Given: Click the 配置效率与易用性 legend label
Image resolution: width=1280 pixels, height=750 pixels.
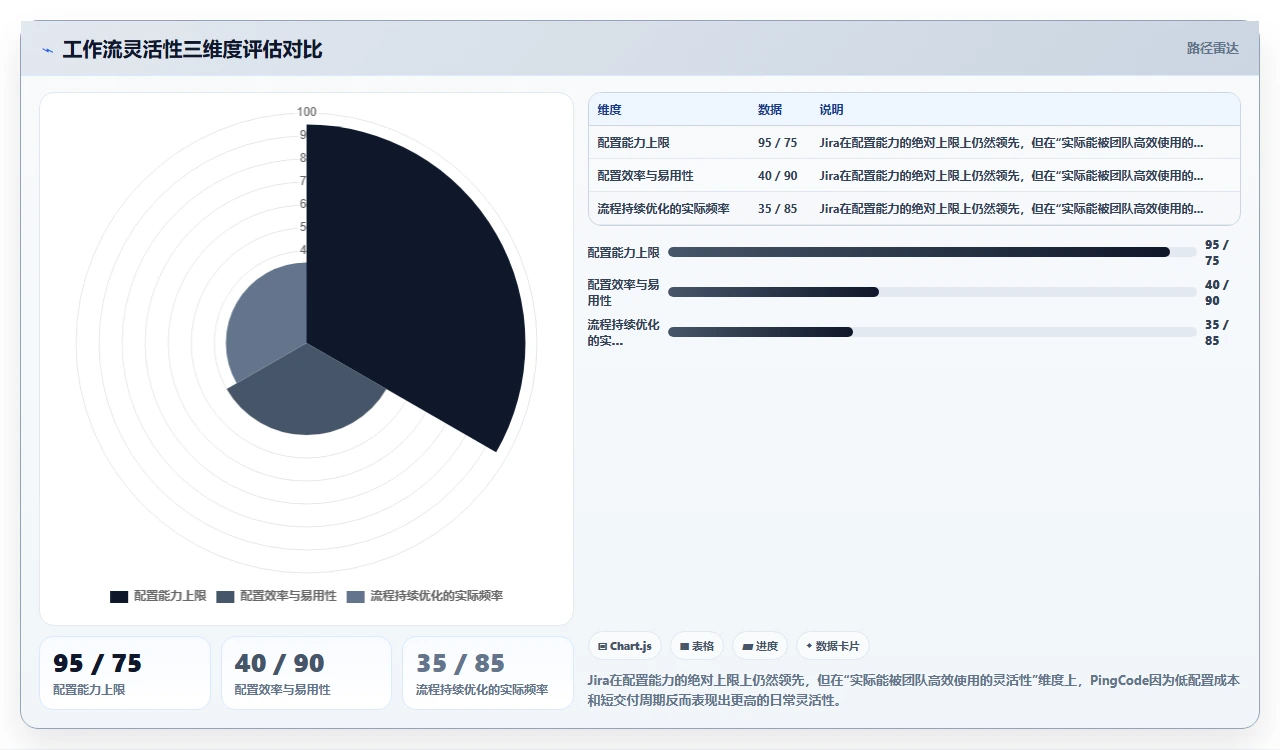Looking at the screenshot, I should click(x=288, y=596).
